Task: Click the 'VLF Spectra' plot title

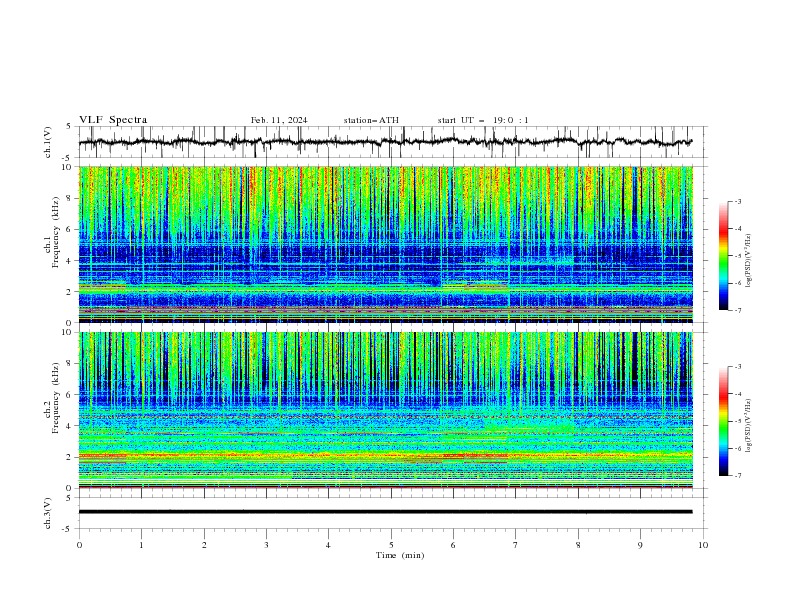Action: [113, 120]
